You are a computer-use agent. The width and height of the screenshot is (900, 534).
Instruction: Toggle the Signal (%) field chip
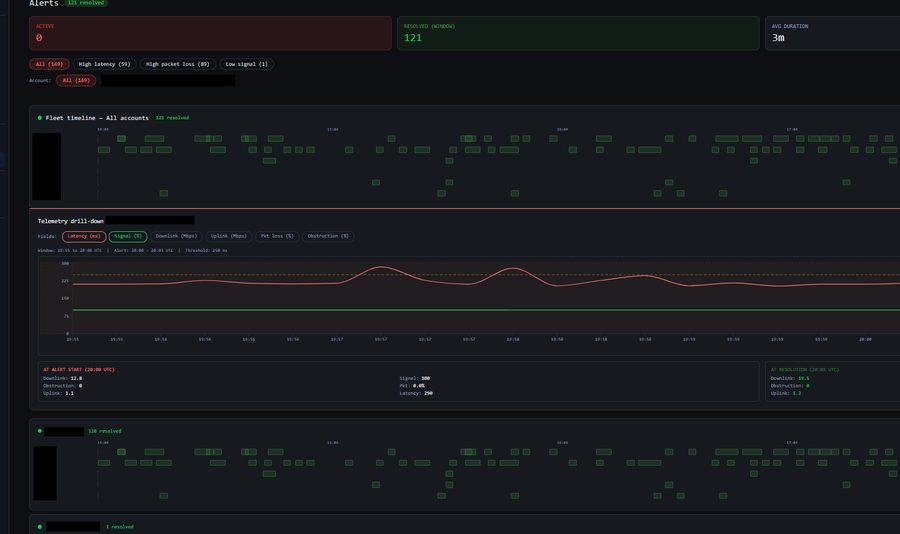tap(128, 237)
